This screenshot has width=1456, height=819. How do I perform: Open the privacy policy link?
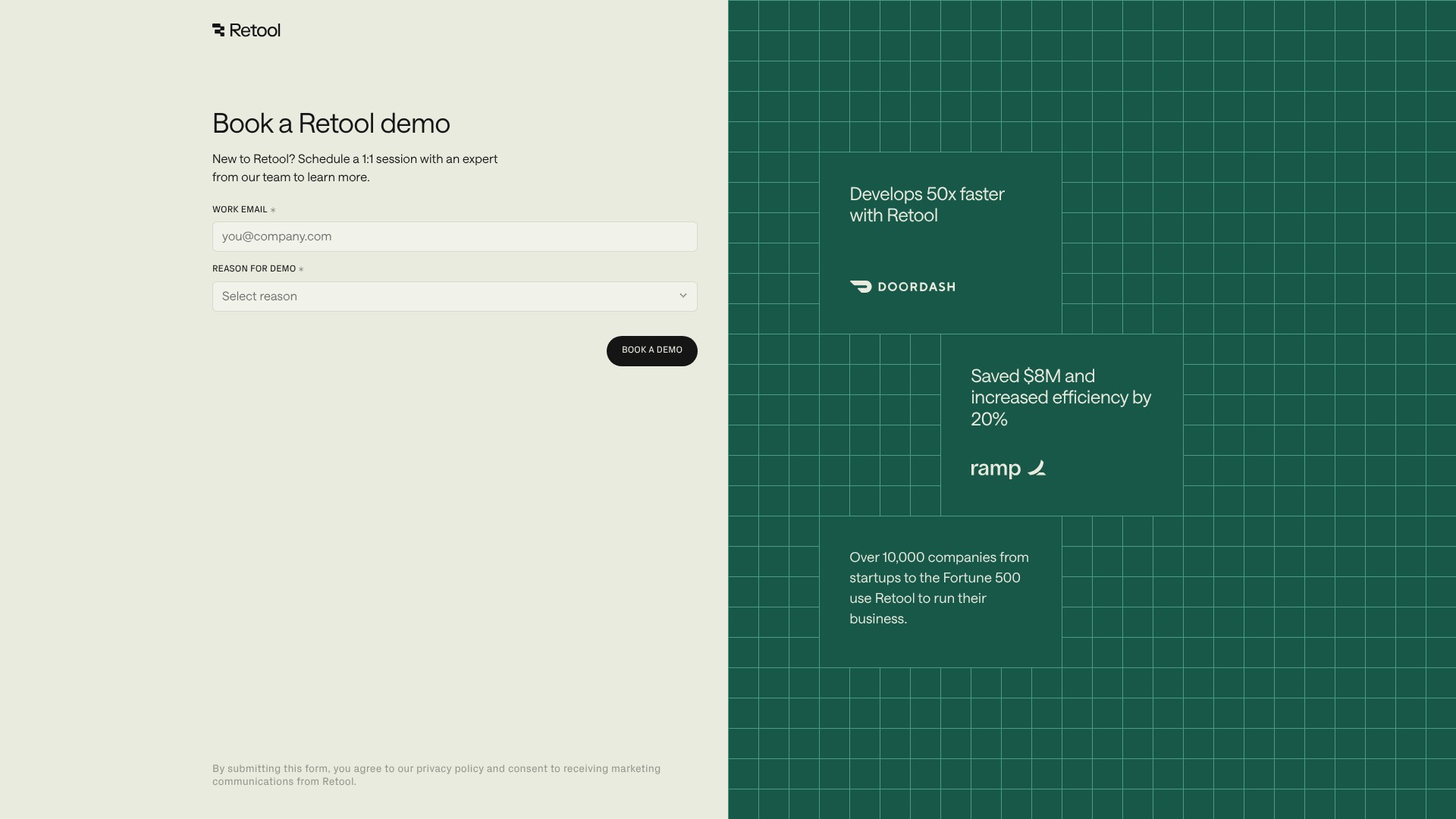450,769
